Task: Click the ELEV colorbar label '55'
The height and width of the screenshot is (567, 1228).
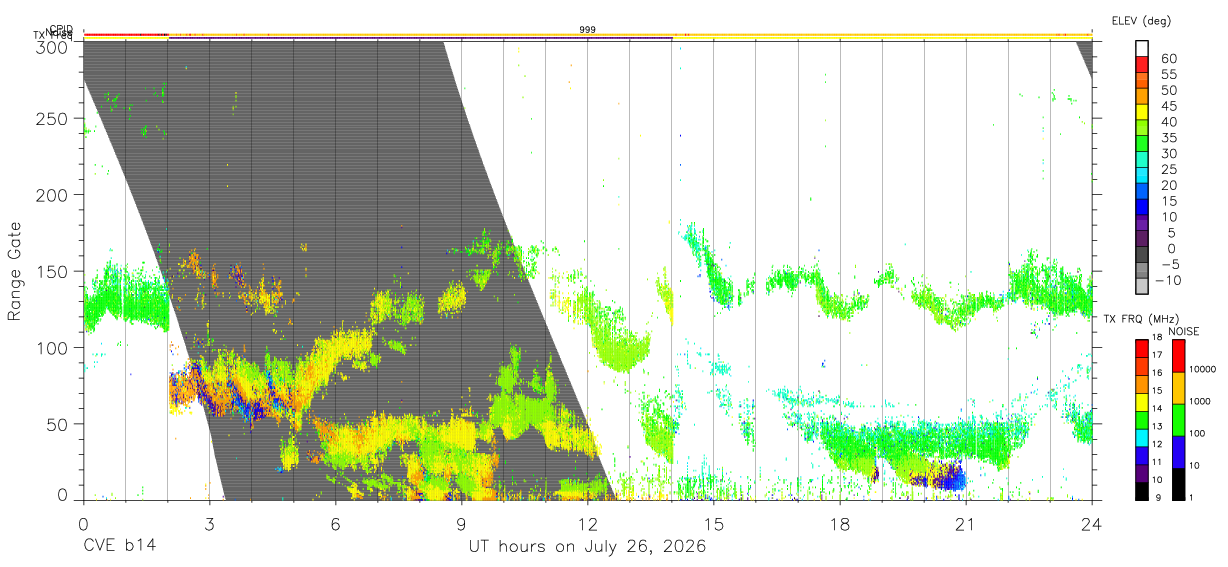Action: click(1168, 75)
